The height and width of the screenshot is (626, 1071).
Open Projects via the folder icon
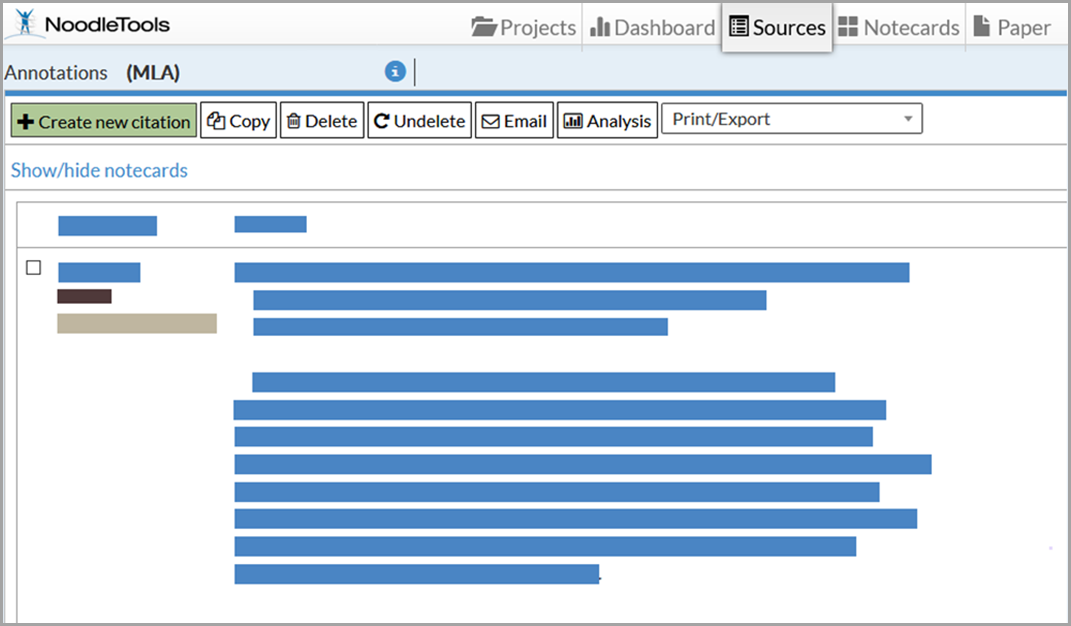point(484,28)
